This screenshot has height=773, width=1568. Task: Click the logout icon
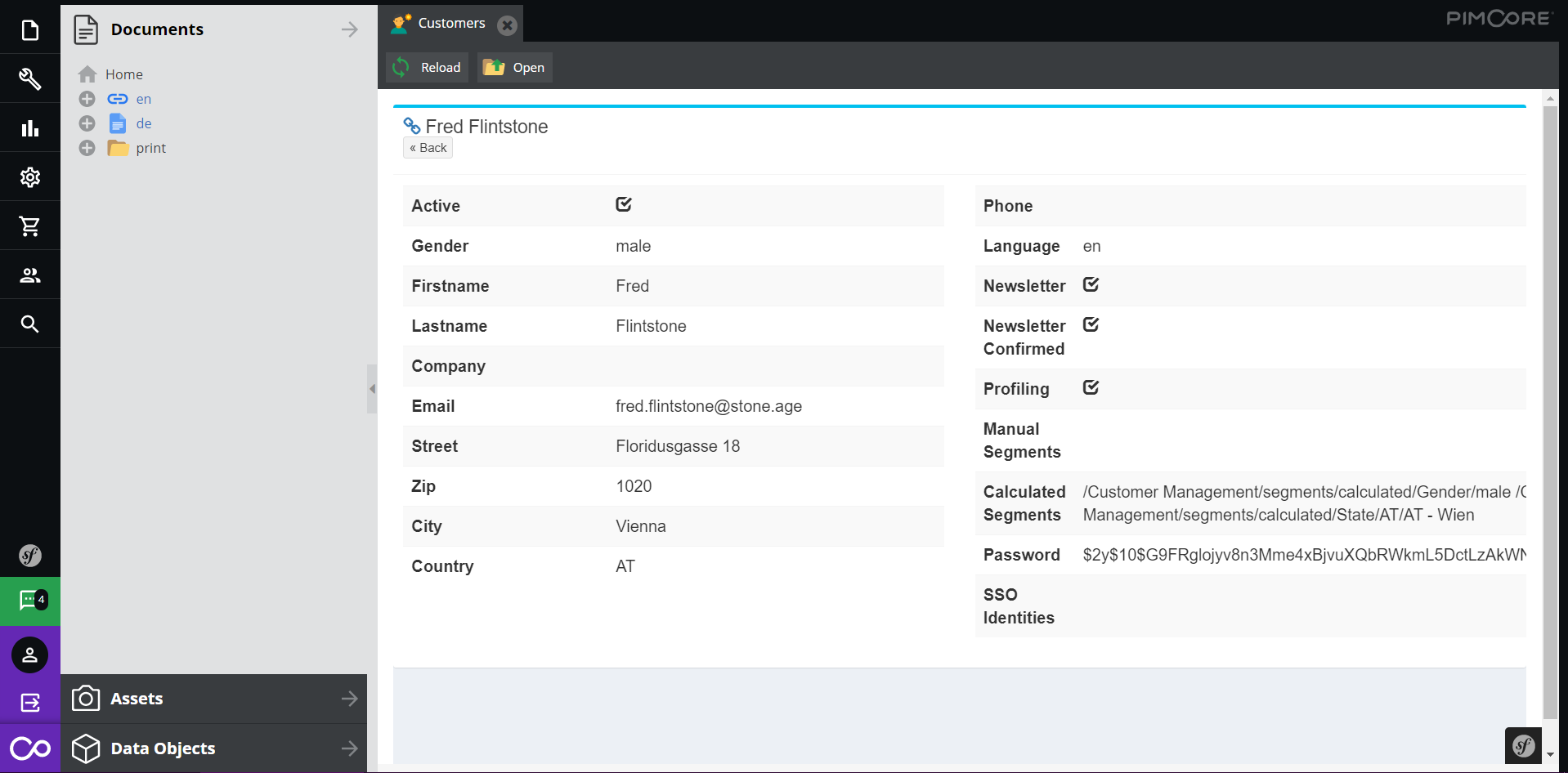coord(30,702)
